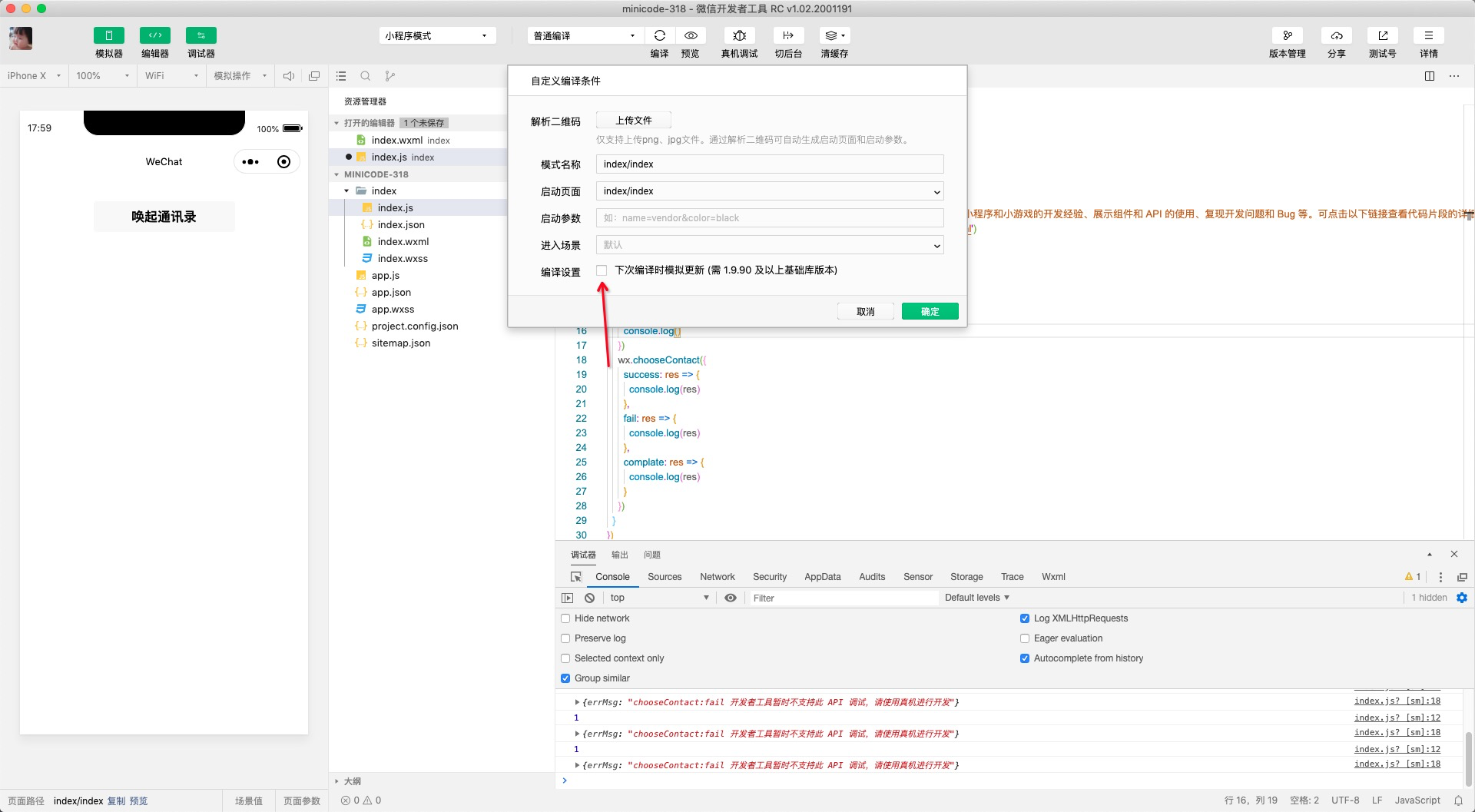Viewport: 1475px width, 812px height.
Task: Switch to the AppData tab
Action: point(823,577)
